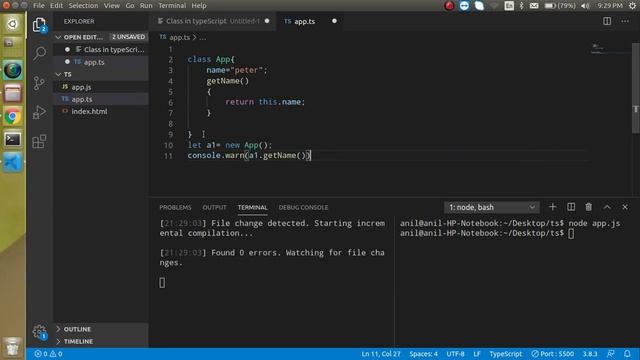
Task: Click the feedback icon in status bar
Action: coord(611,353)
